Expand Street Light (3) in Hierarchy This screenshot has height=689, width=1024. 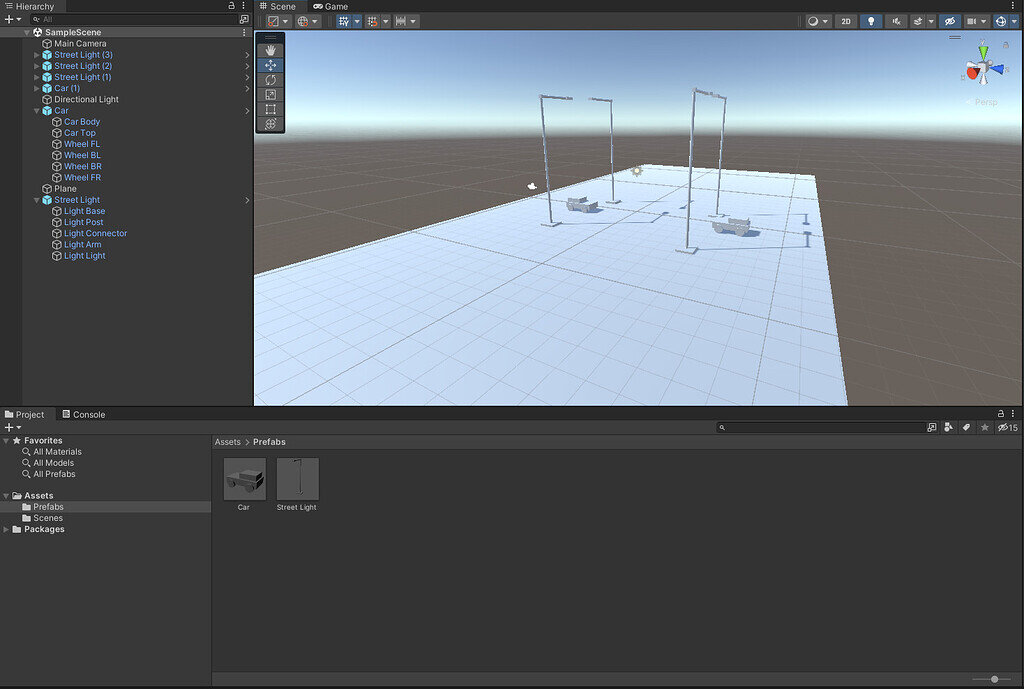(x=37, y=54)
